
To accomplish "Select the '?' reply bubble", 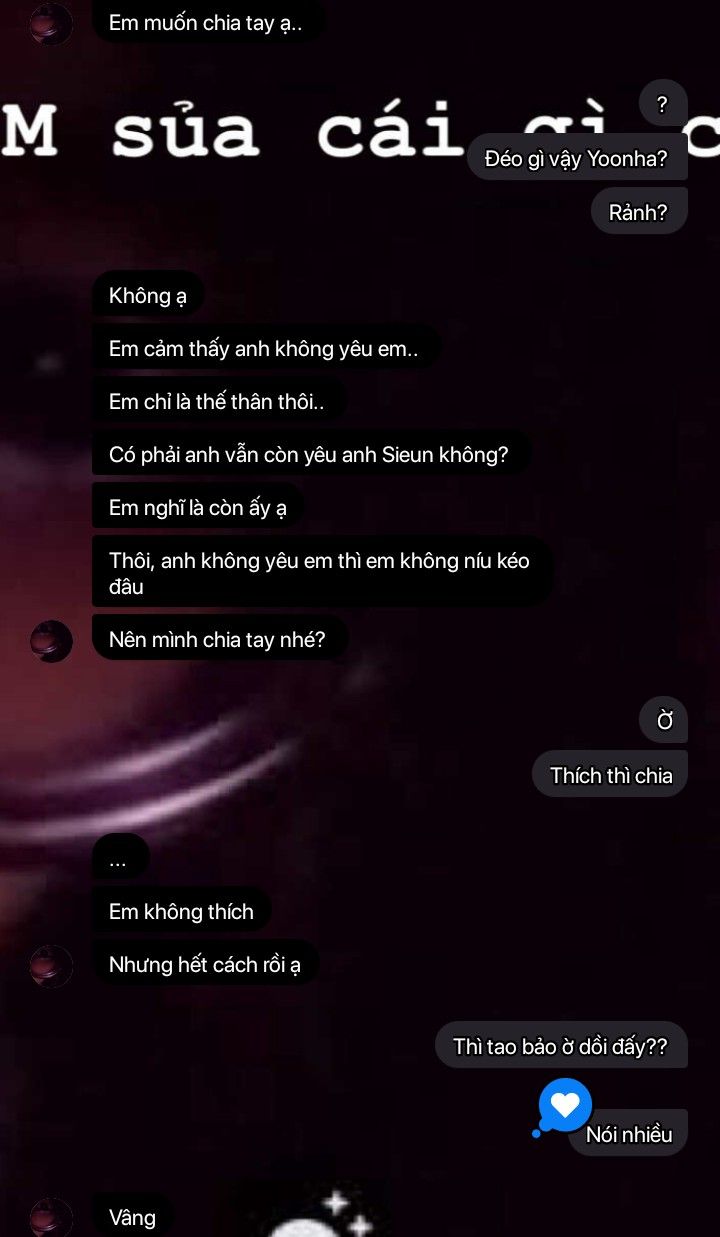I will 663,104.
